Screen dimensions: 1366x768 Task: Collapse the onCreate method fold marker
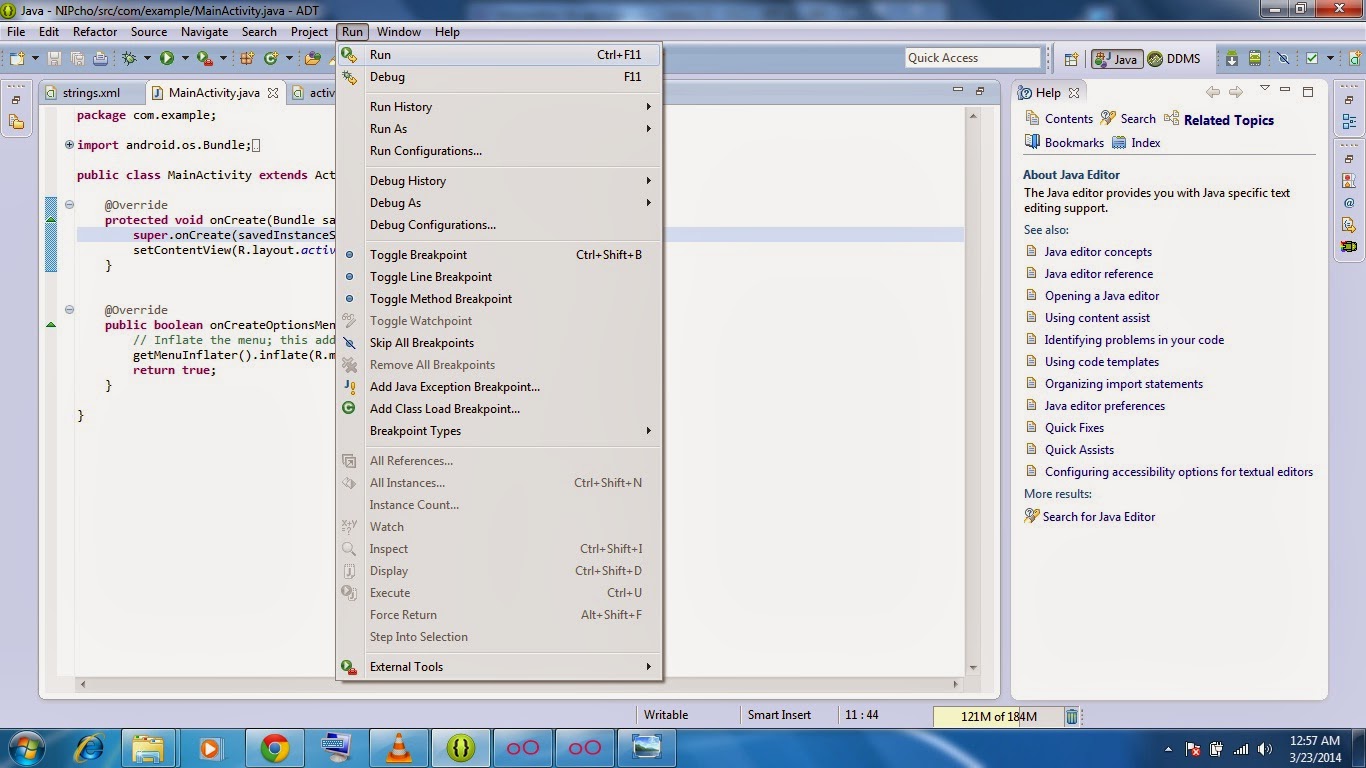70,205
